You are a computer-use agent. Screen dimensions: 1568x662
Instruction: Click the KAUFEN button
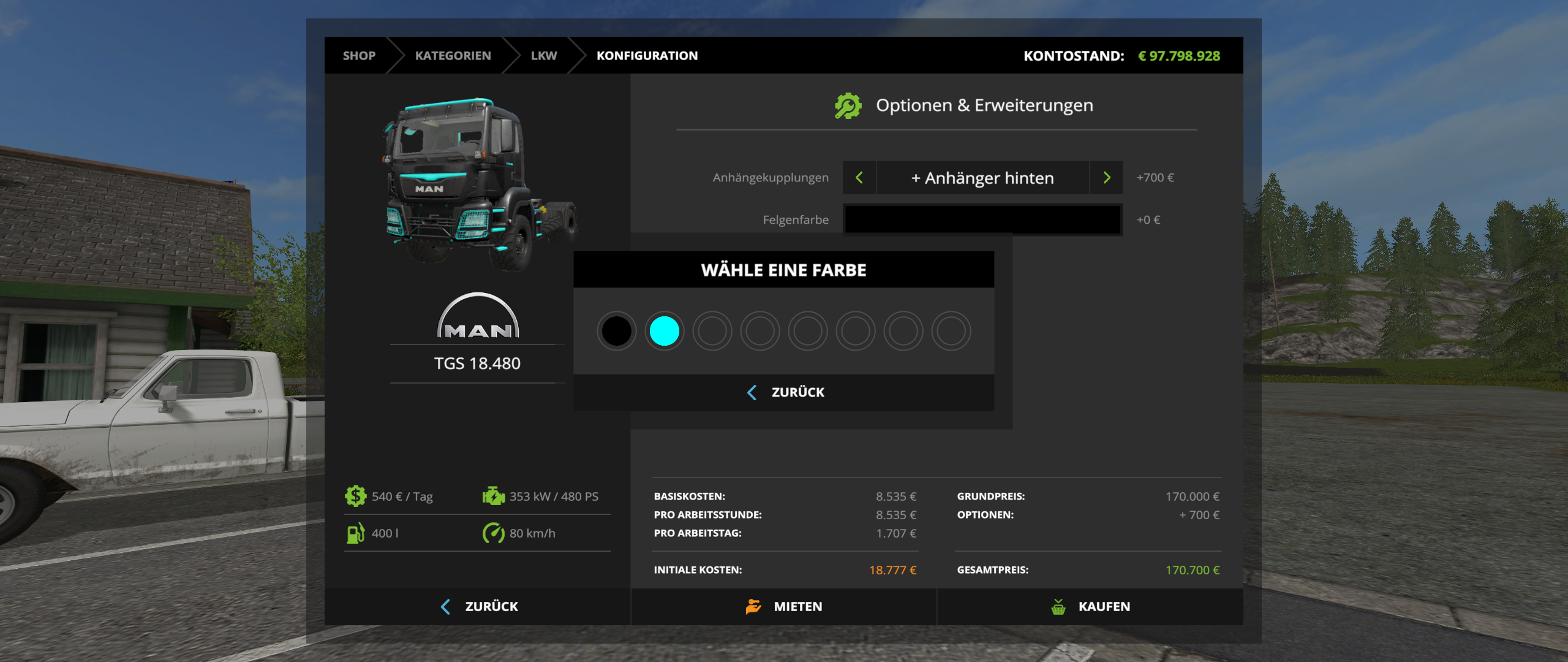click(x=1090, y=607)
